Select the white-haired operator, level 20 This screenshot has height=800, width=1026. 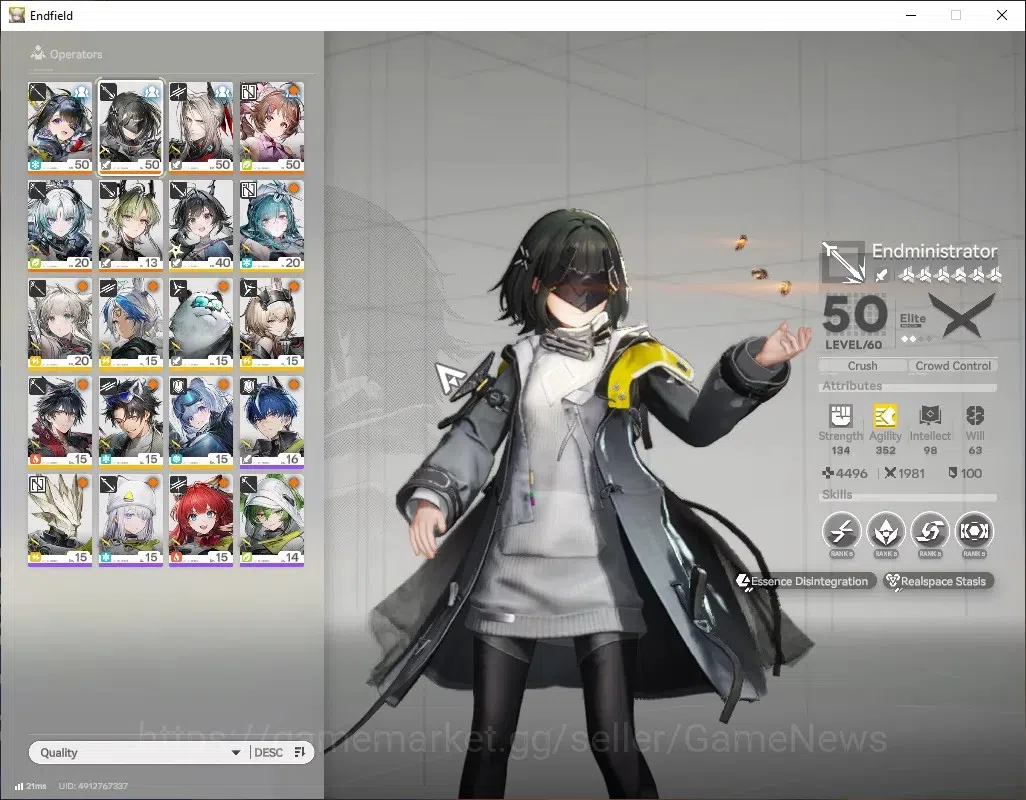[x=60, y=226]
